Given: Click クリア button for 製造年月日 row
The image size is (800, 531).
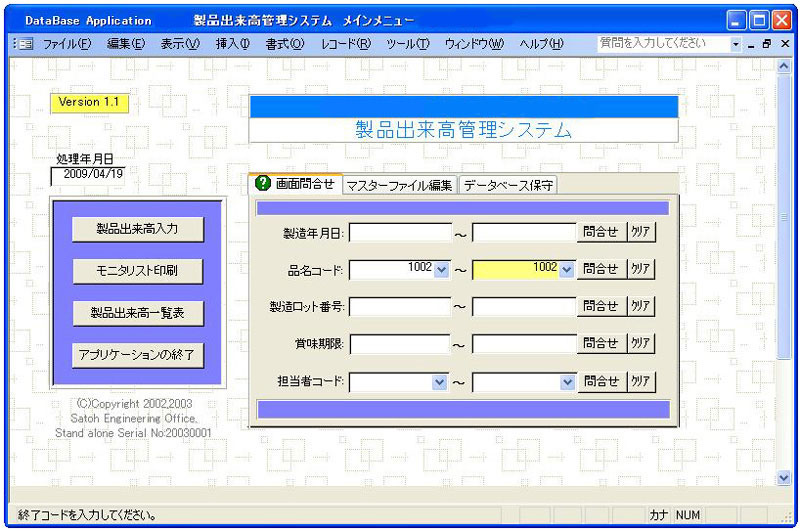Looking at the screenshot, I should tap(640, 232).
